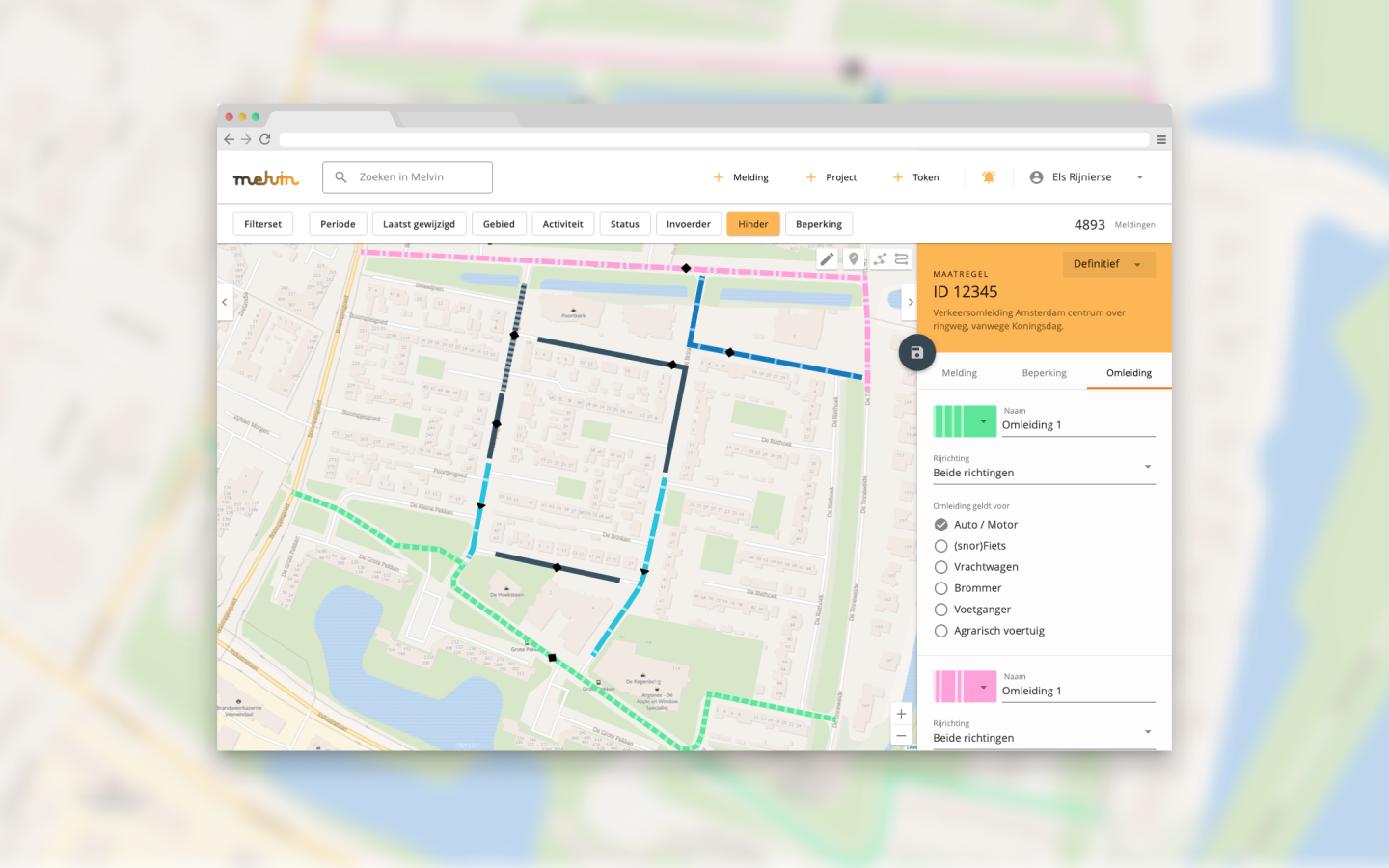Select Vrachtwagen option

[x=940, y=567]
